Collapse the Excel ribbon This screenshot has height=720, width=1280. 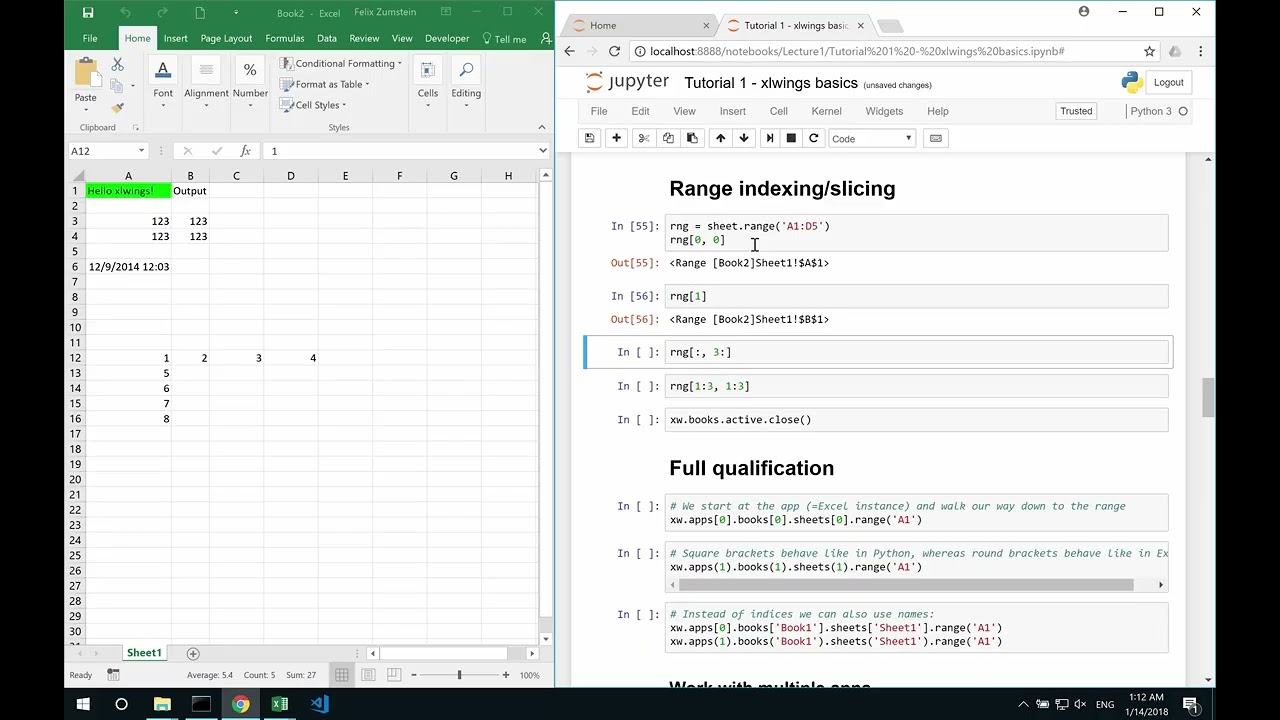coord(542,127)
